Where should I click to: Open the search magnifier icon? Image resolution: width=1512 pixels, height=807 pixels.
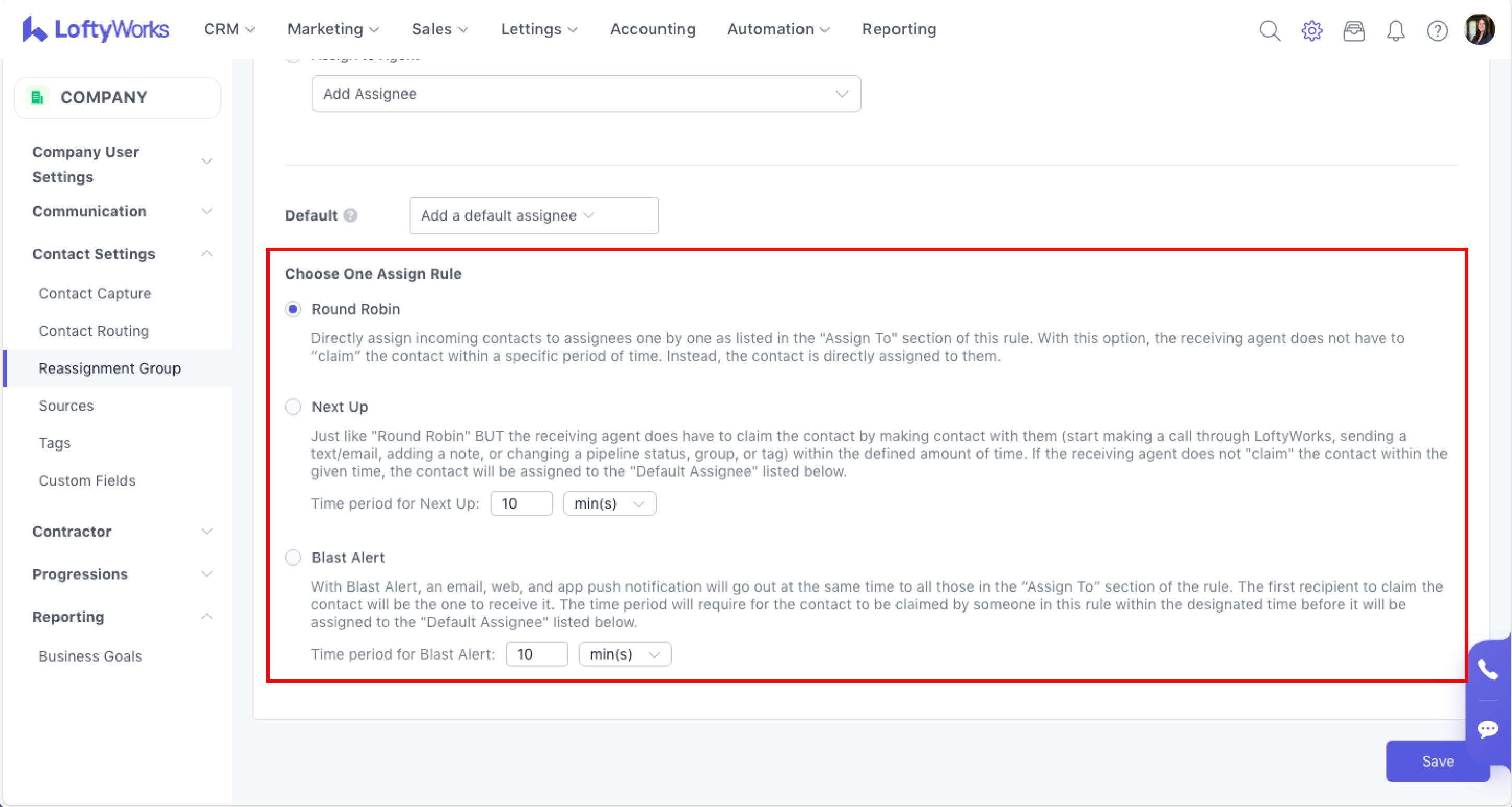(x=1270, y=30)
